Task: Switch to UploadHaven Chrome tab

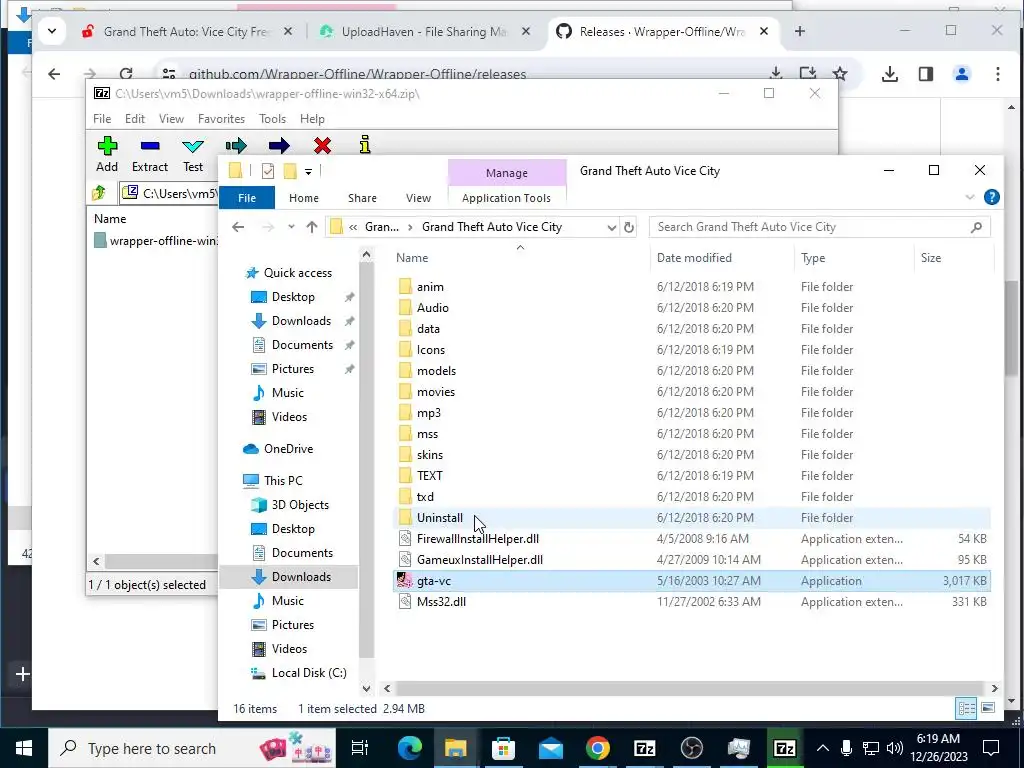Action: pos(423,31)
